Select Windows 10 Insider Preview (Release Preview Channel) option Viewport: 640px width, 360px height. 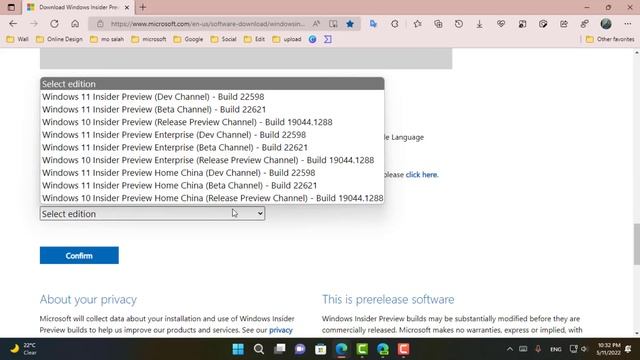(x=212, y=122)
